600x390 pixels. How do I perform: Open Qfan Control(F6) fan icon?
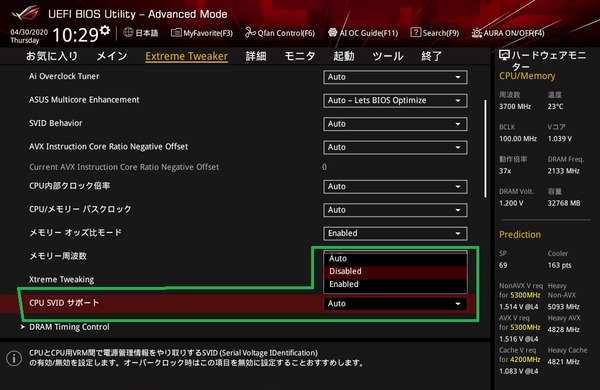250,33
